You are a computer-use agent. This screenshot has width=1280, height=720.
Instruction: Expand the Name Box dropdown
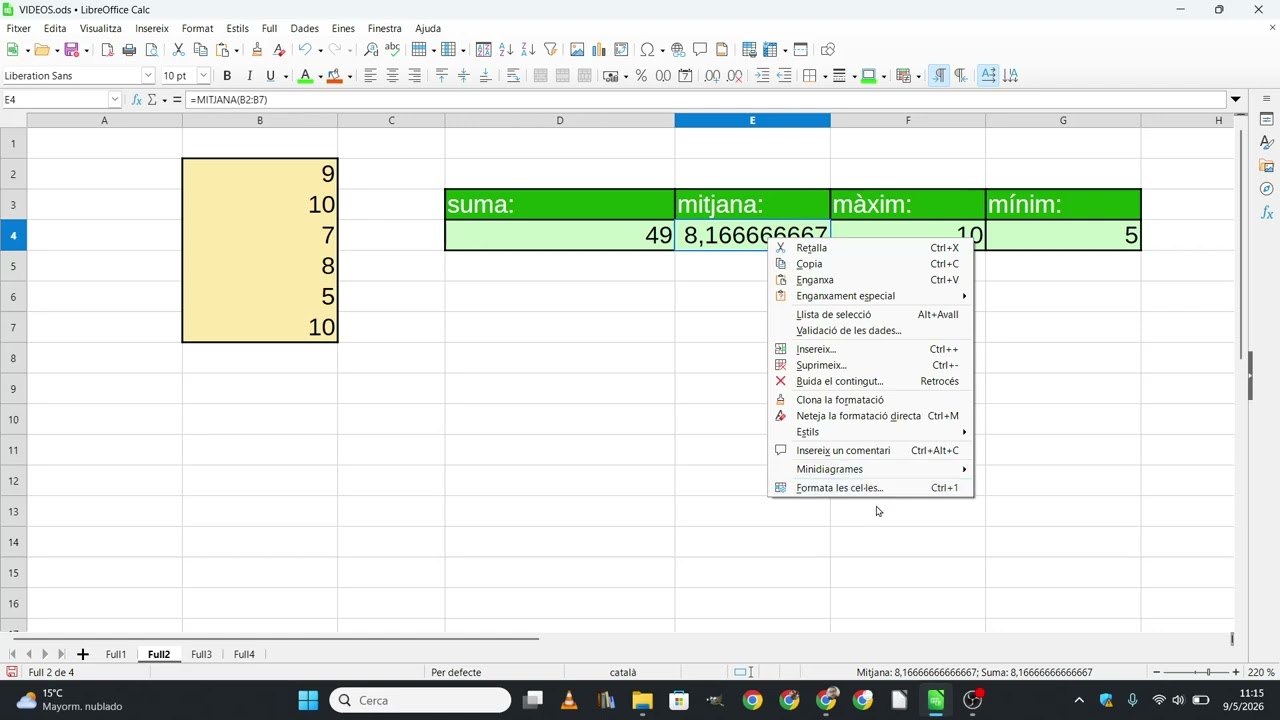tap(115, 100)
